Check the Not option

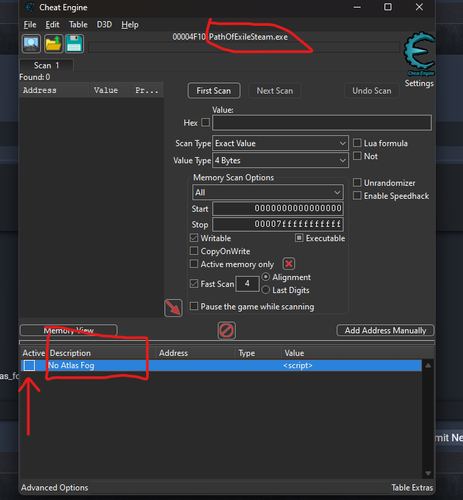pos(357,156)
